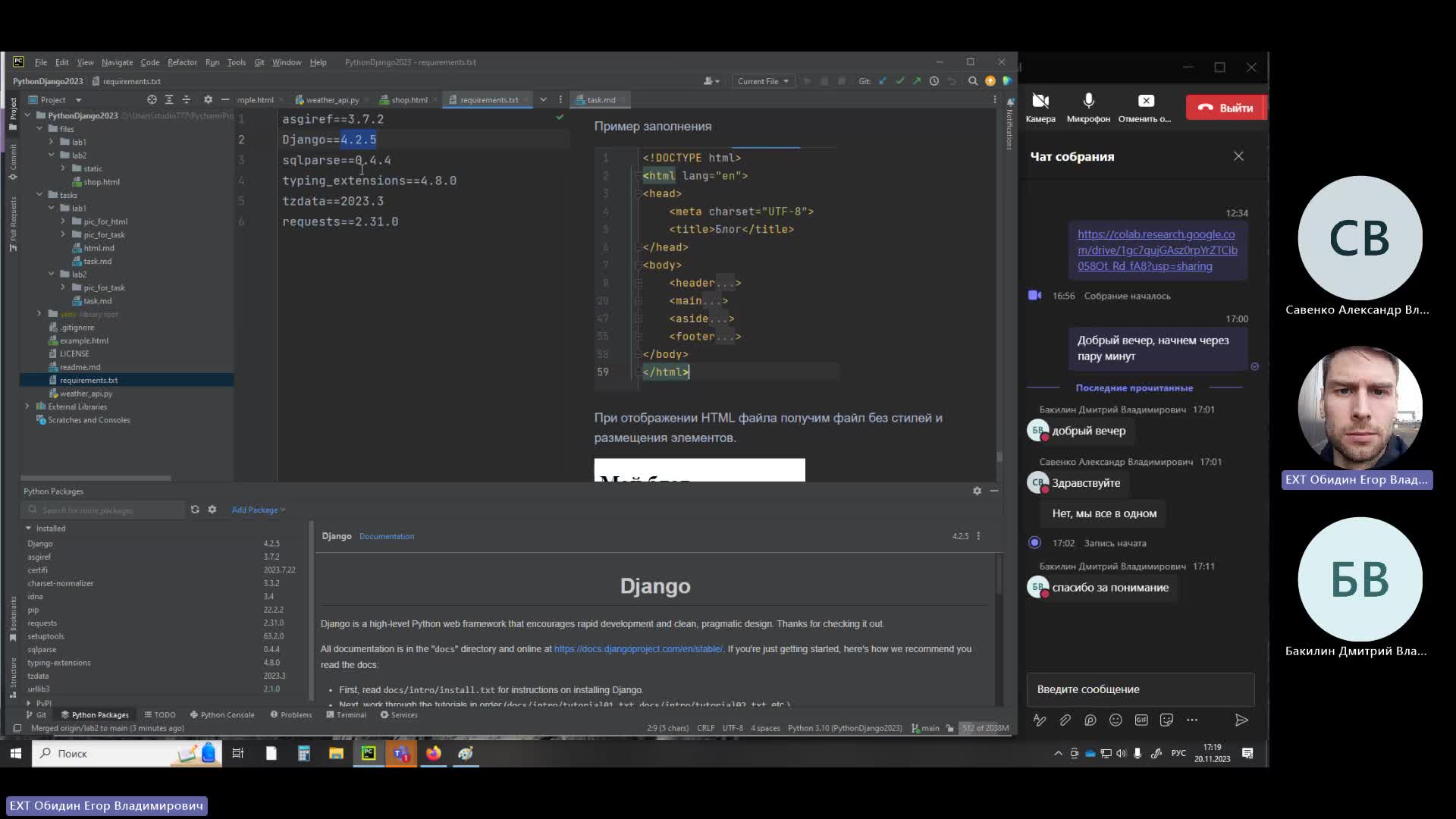Click attach file paperclip in Teams chat
This screenshot has height=819, width=1456.
[1065, 720]
